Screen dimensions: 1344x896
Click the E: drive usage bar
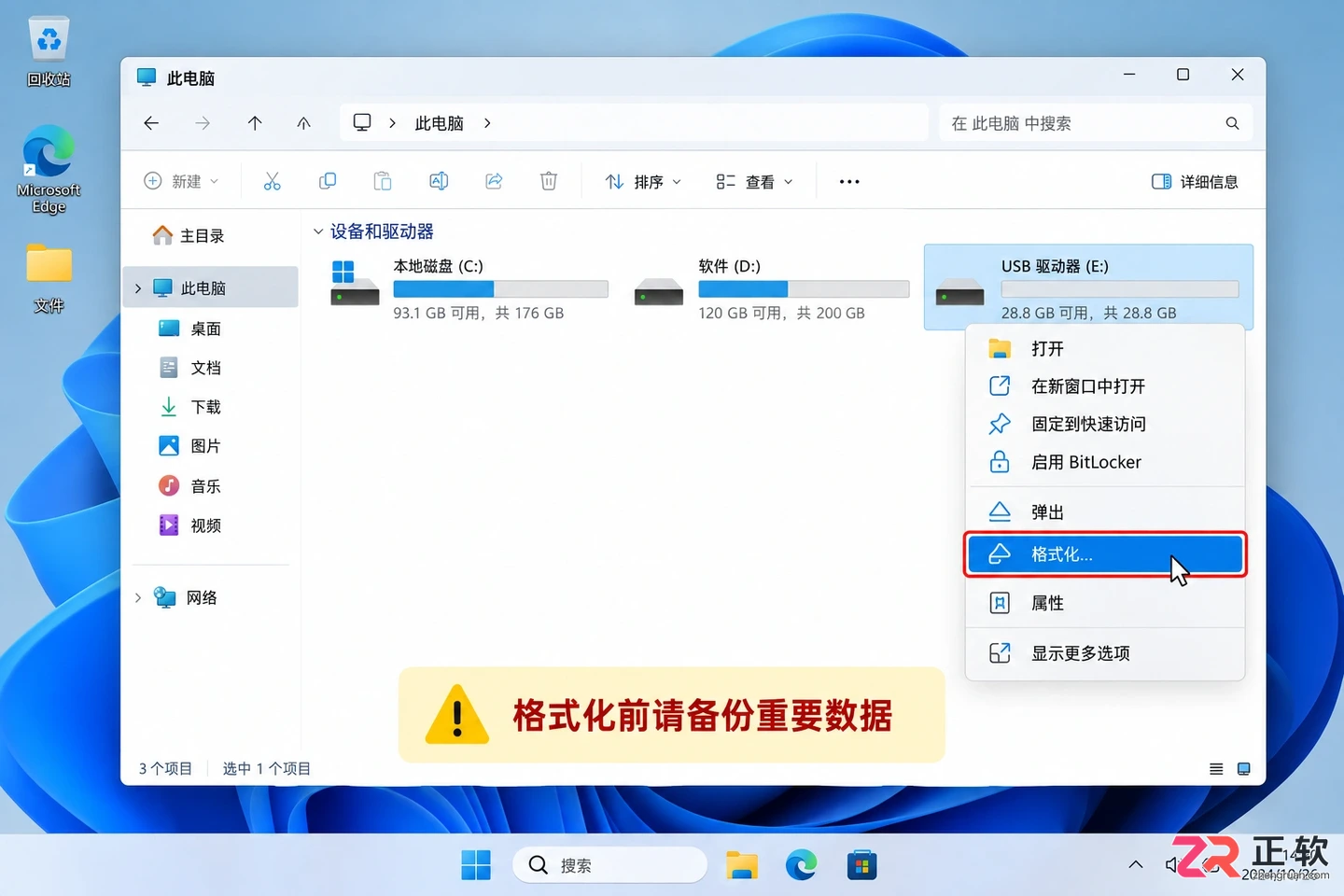(1120, 289)
